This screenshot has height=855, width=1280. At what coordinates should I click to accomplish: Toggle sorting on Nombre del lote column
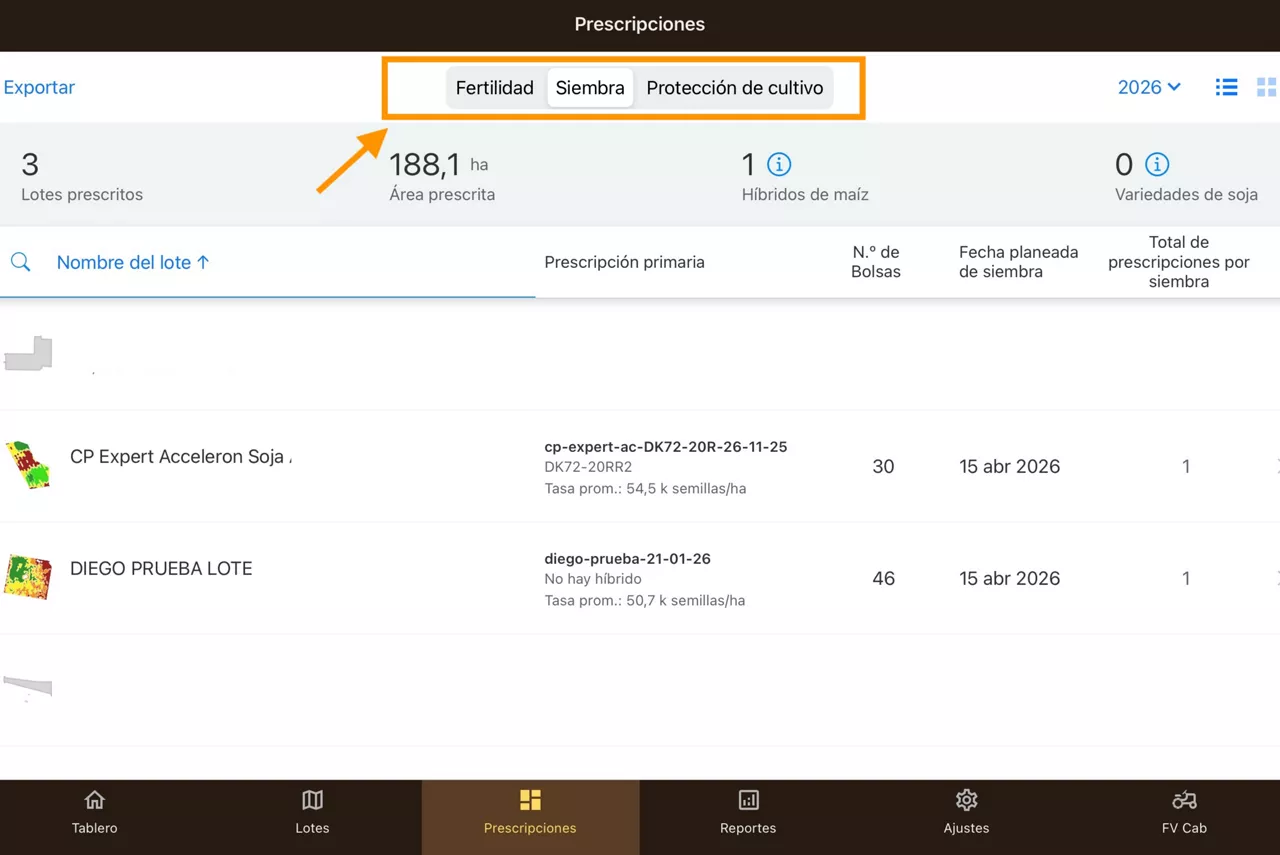pos(133,262)
